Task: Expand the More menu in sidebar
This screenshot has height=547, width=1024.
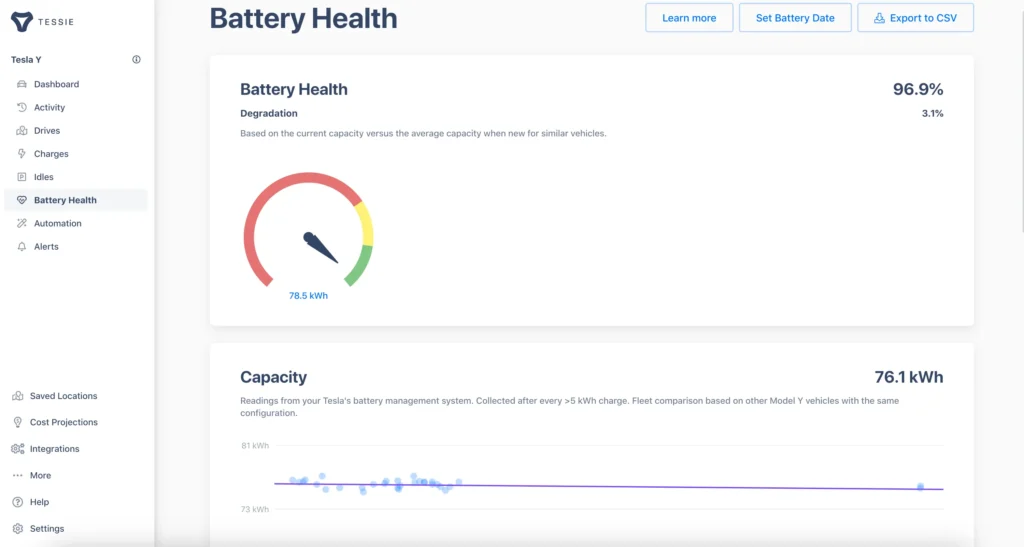Action: 40,475
